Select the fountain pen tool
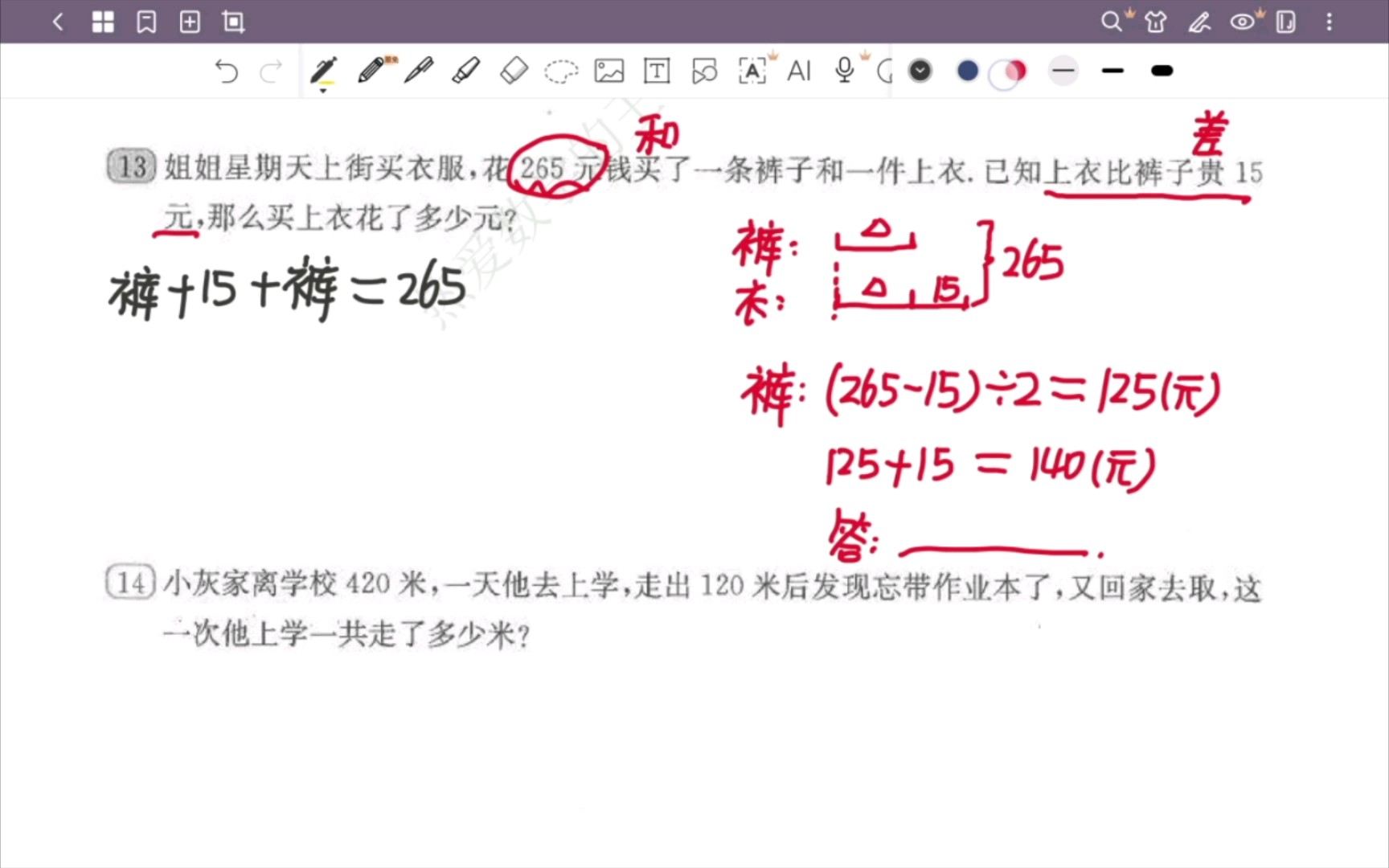This screenshot has height=868, width=1389. coord(323,71)
